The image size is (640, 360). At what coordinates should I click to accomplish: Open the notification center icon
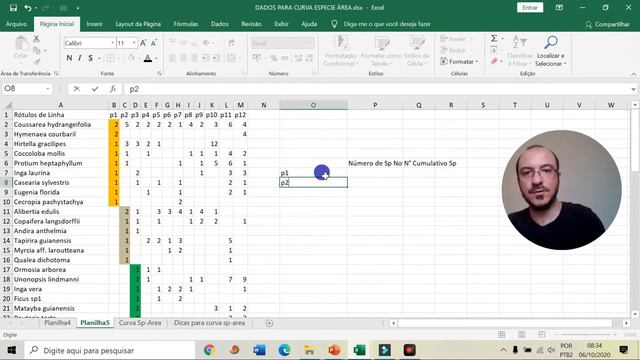coord(624,350)
